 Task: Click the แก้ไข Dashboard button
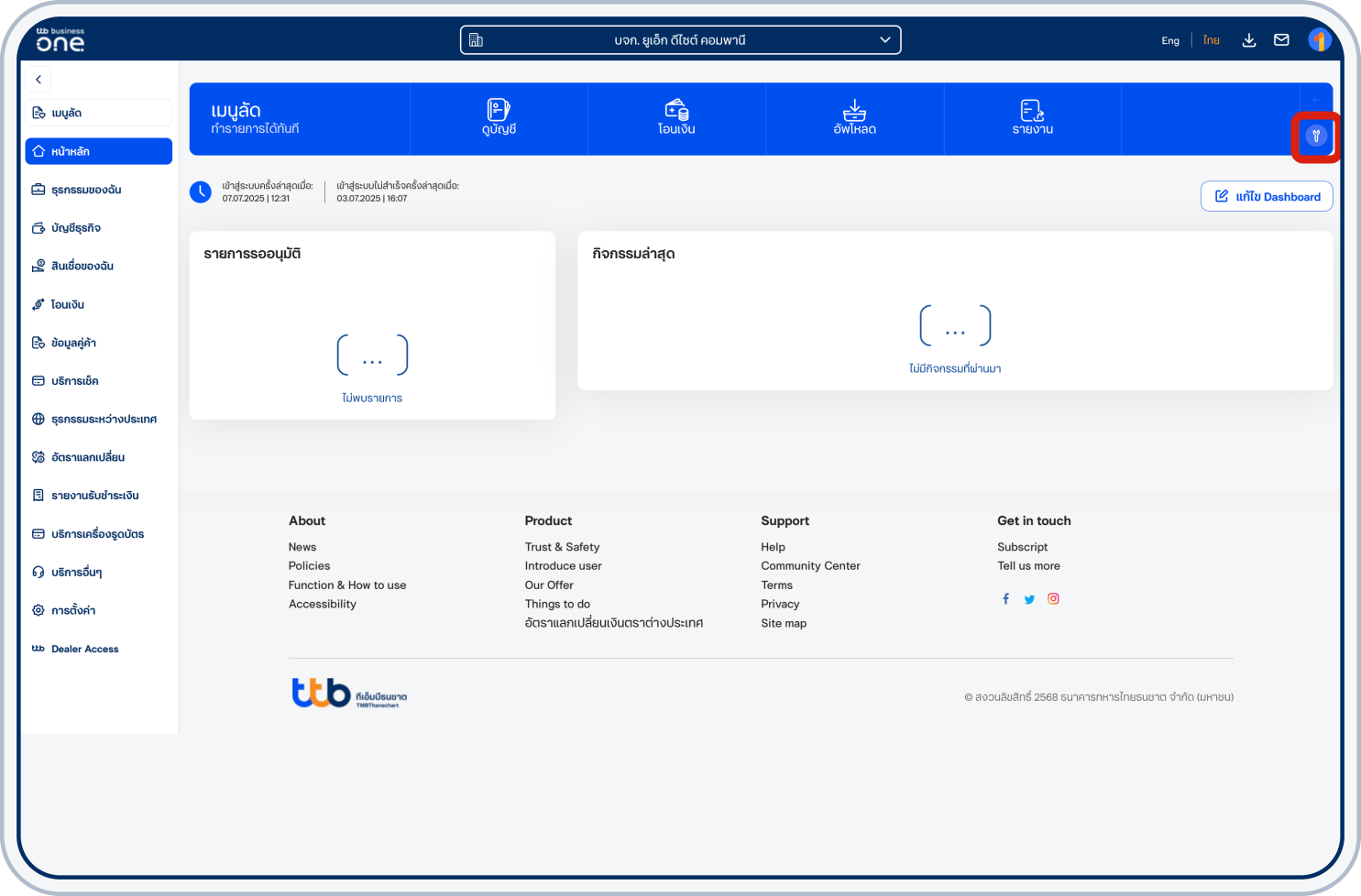[x=1267, y=196]
